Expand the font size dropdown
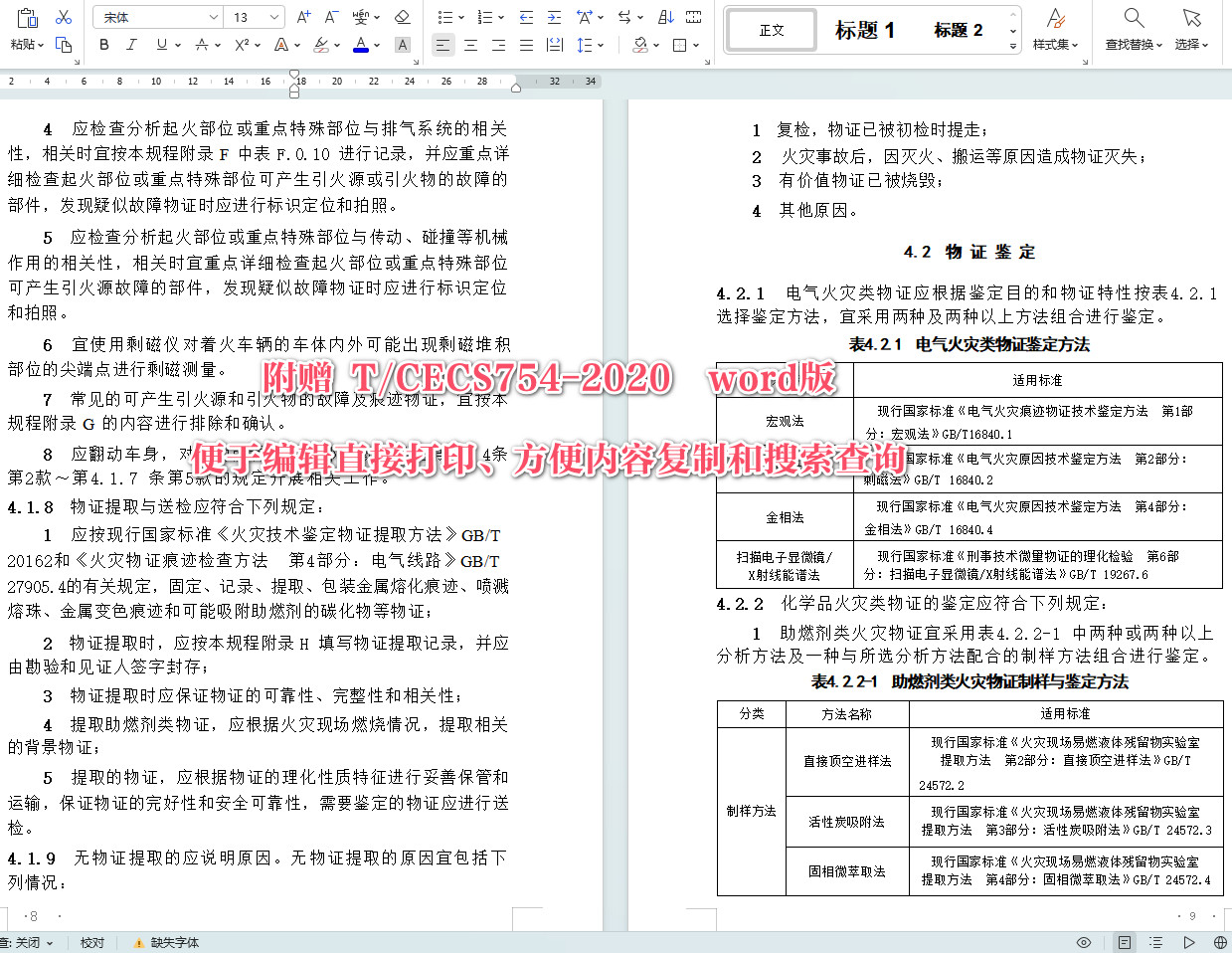Image resolution: width=1232 pixels, height=953 pixels. click(274, 17)
